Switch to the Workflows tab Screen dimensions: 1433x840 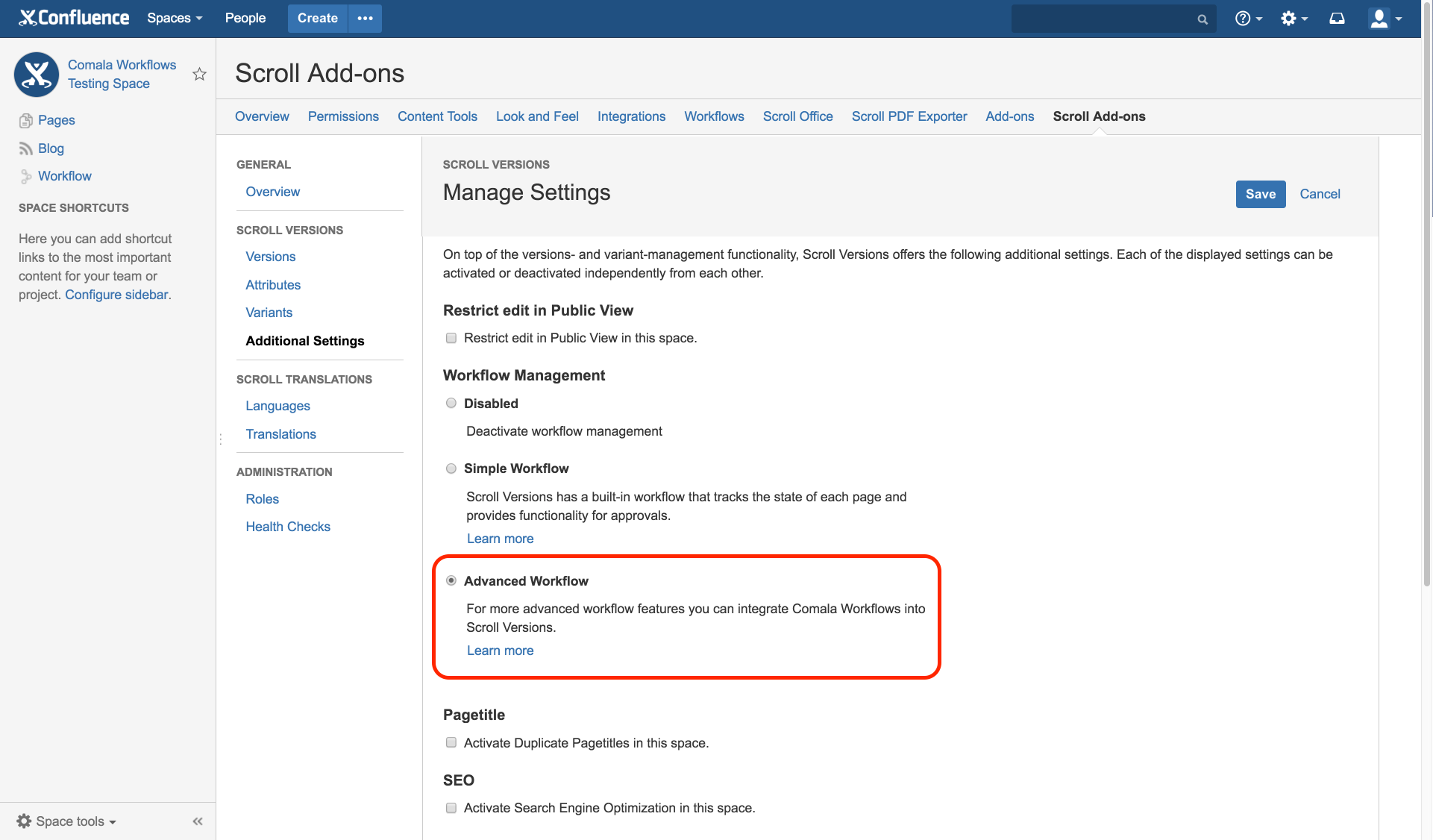tap(714, 116)
